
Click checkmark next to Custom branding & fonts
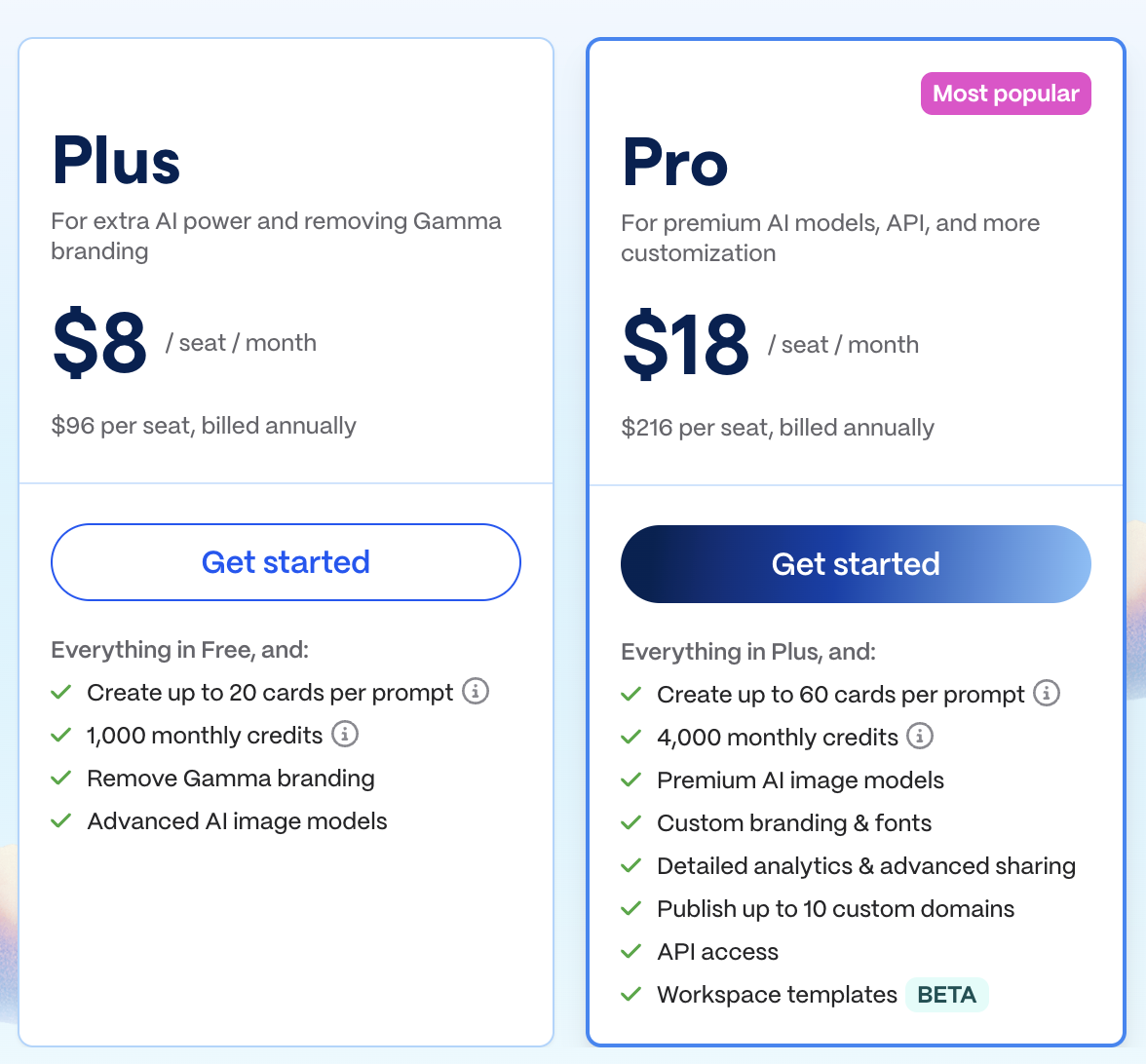(x=631, y=823)
